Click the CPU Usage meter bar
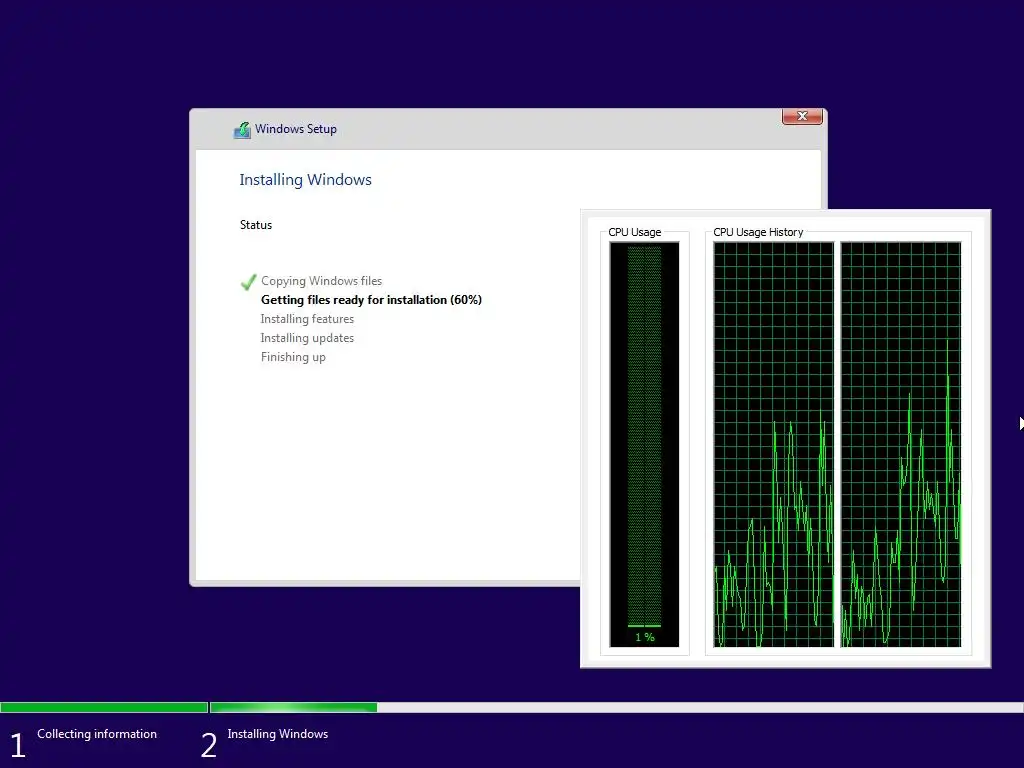This screenshot has width=1024, height=768. click(644, 444)
